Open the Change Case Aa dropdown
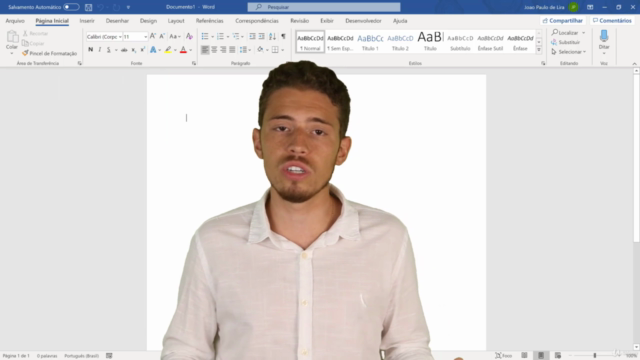 [175, 37]
